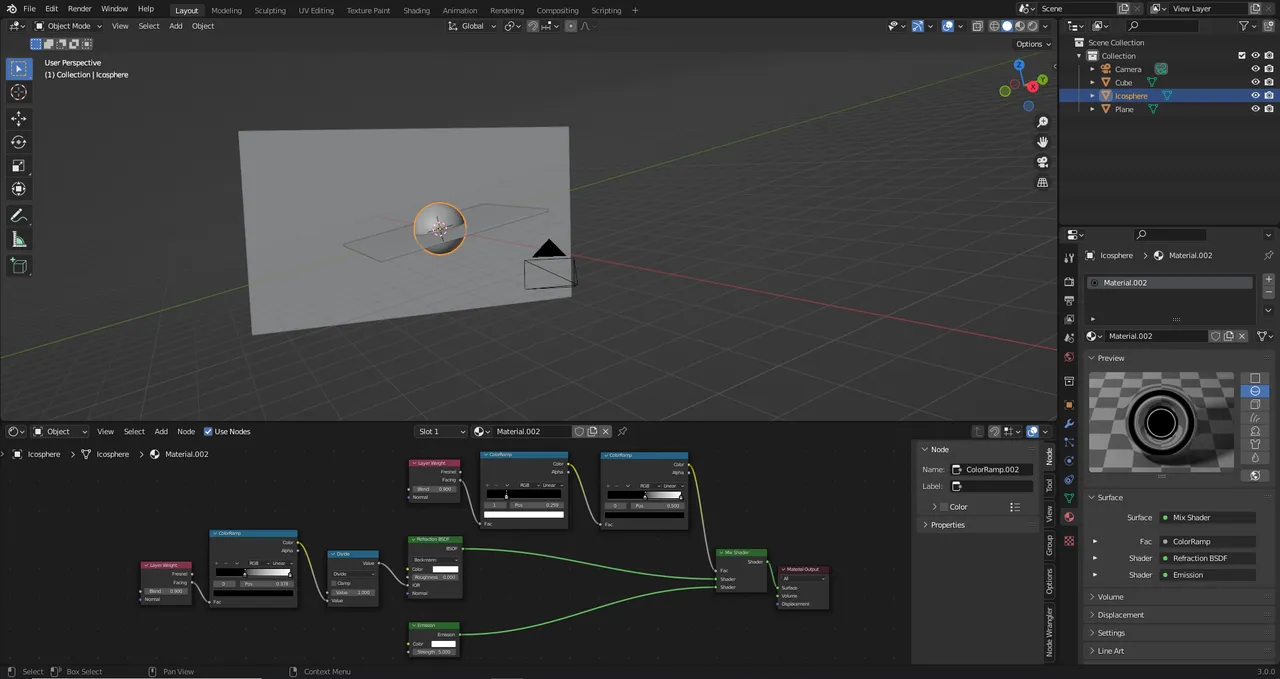Click Emission shader button
Screen dimensions: 1280x679
coord(1207,575)
